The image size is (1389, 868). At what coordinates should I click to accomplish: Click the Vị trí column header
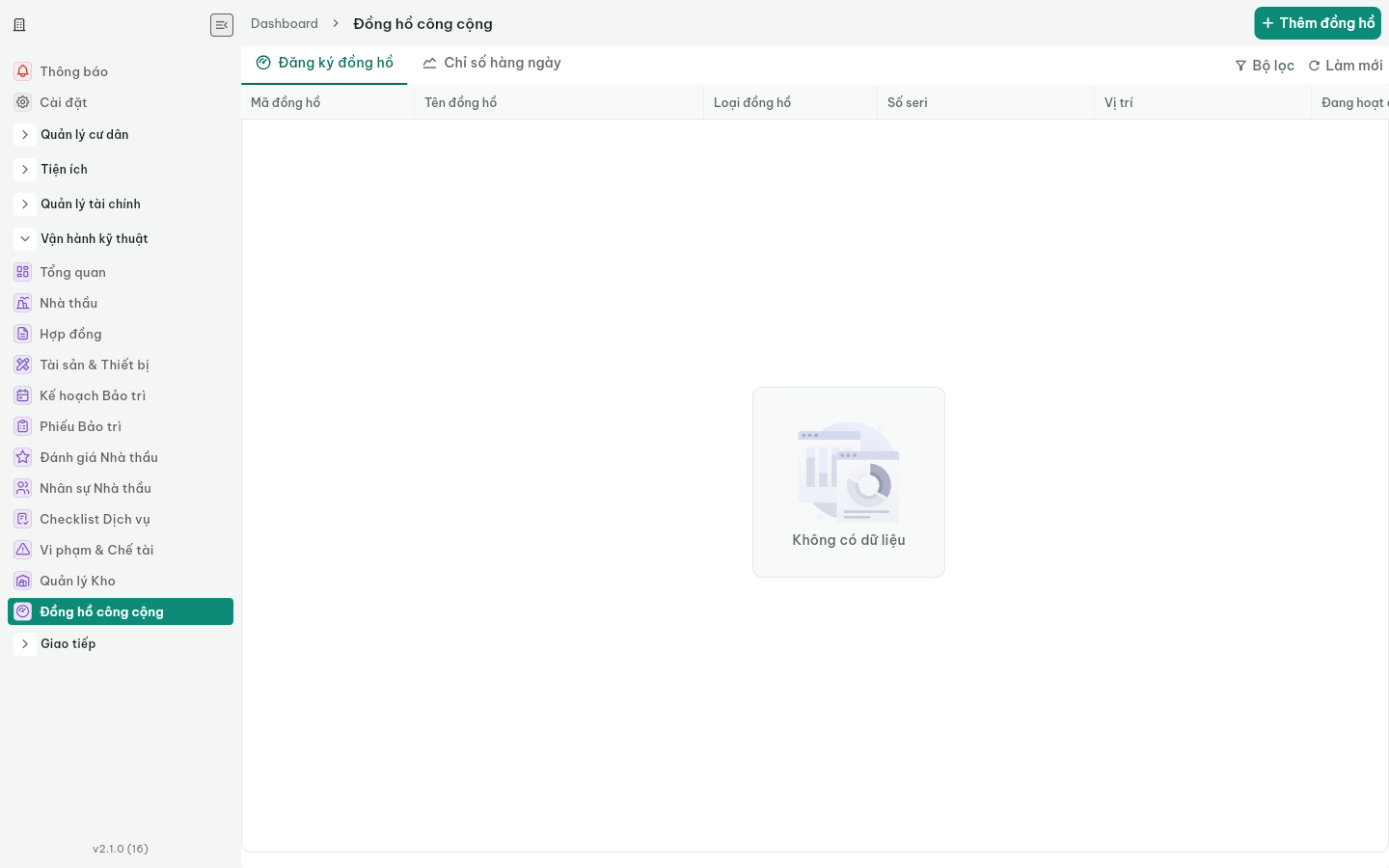pos(1203,102)
